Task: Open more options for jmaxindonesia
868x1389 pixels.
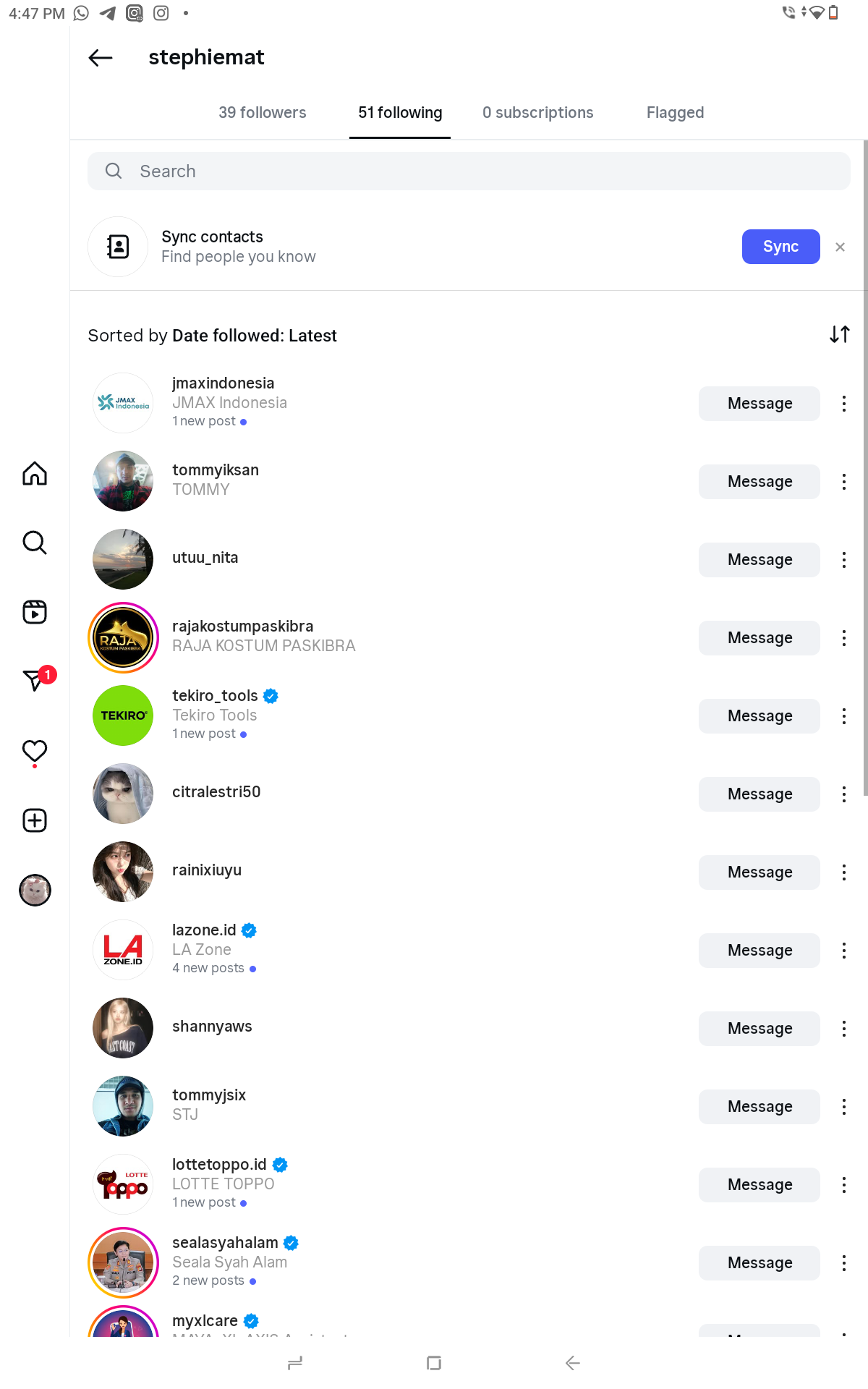Action: (x=843, y=404)
